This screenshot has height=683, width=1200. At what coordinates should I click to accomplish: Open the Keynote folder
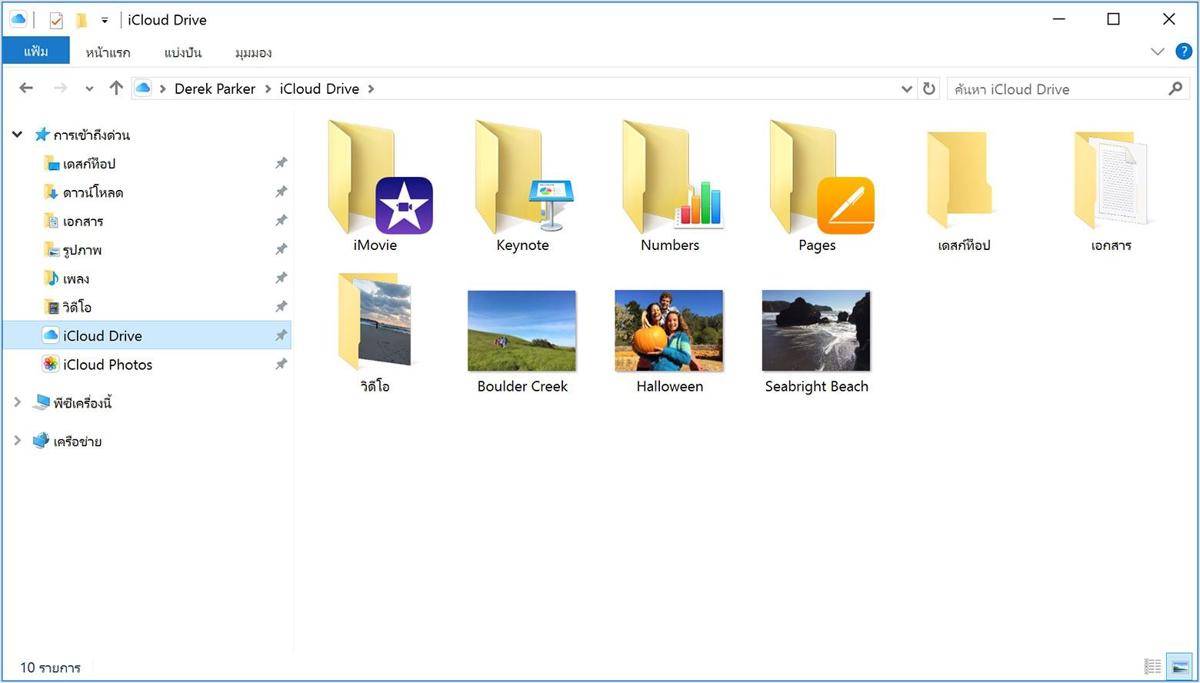[523, 187]
